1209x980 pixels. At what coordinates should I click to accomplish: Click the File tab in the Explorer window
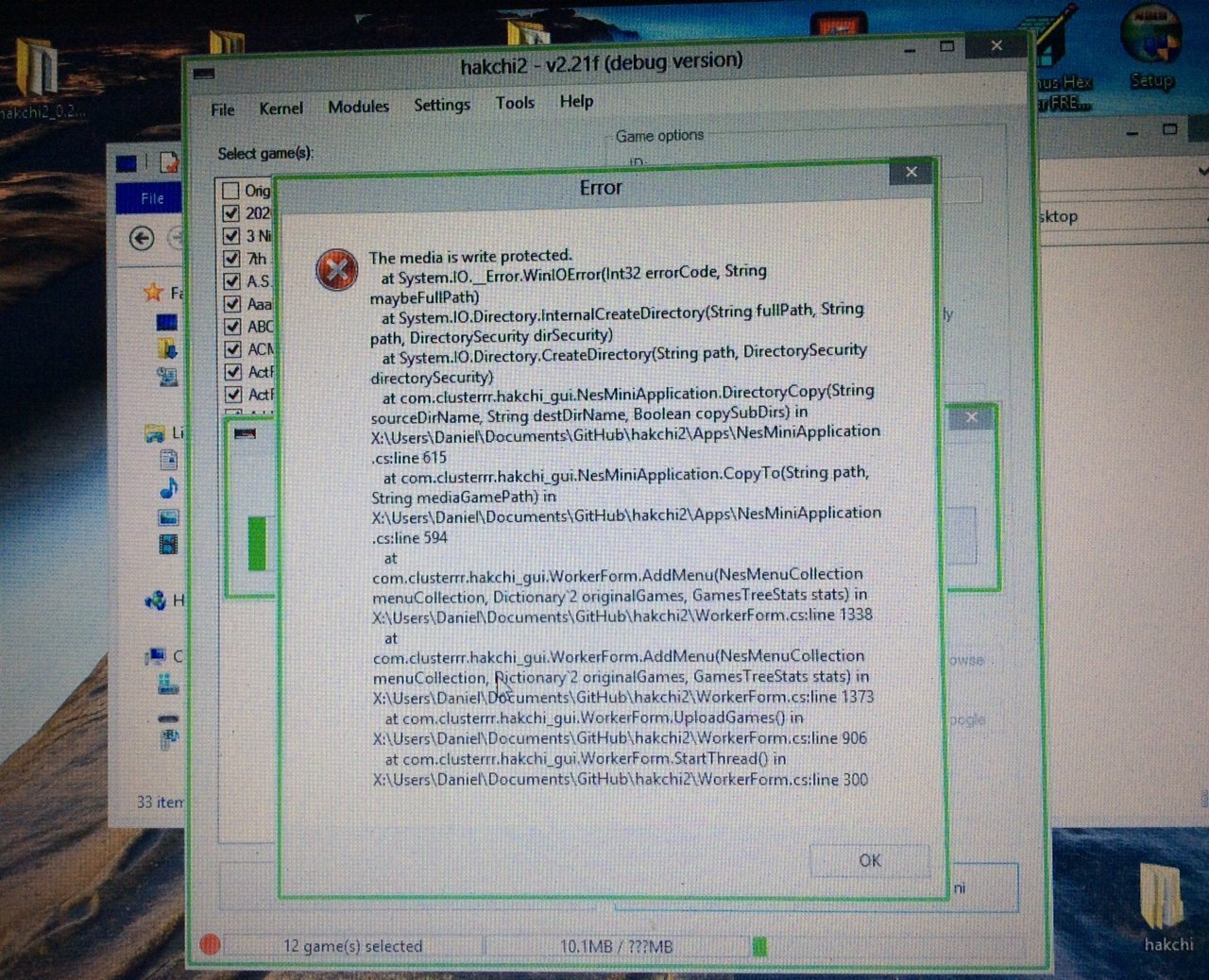click(x=152, y=198)
